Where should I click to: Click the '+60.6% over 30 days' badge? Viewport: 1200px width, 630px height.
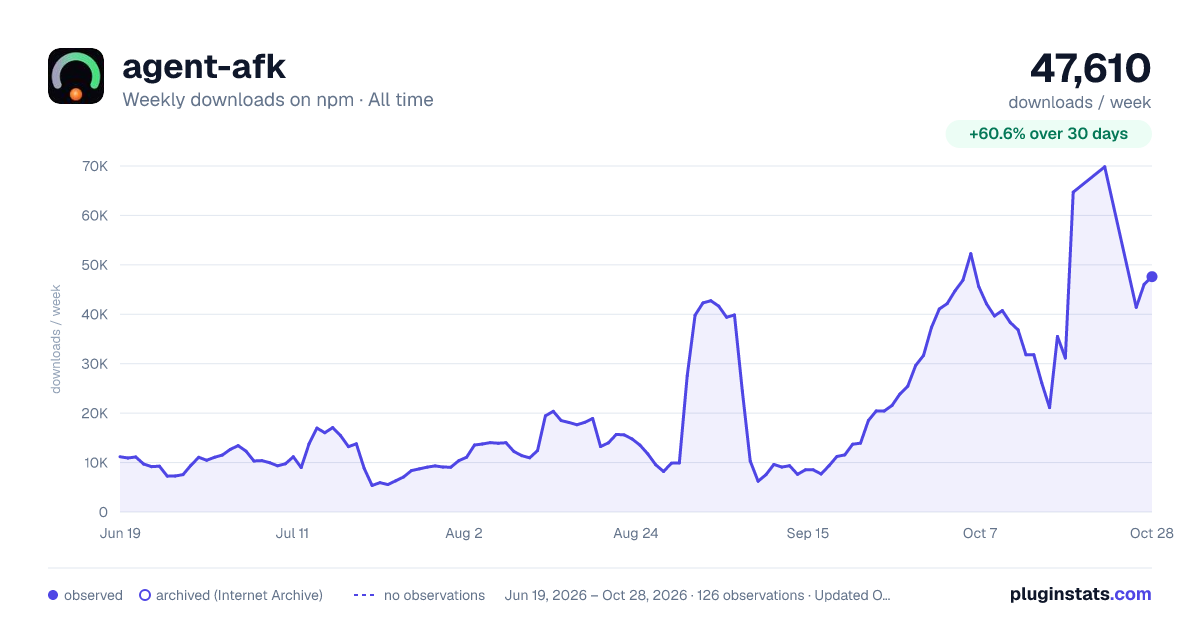coord(1048,134)
